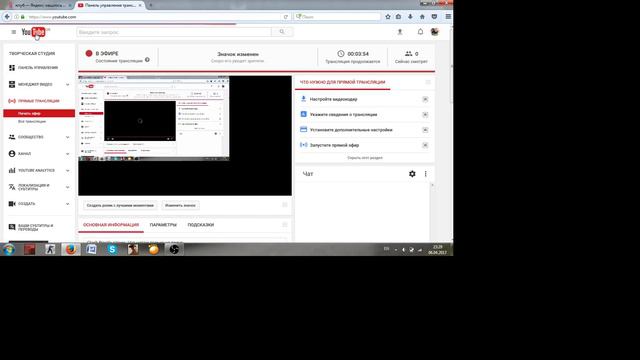Open the Windows Start button

click(x=9, y=249)
